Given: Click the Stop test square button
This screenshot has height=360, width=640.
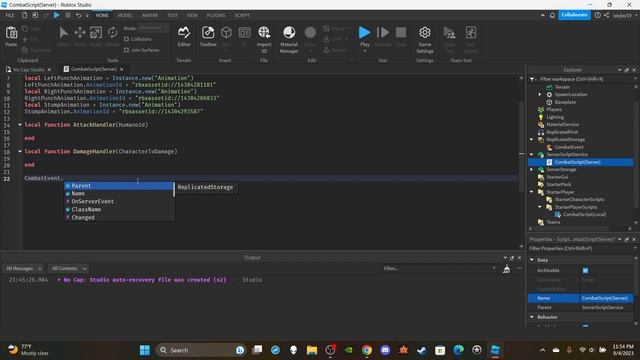Looking at the screenshot, I should click(x=401, y=32).
